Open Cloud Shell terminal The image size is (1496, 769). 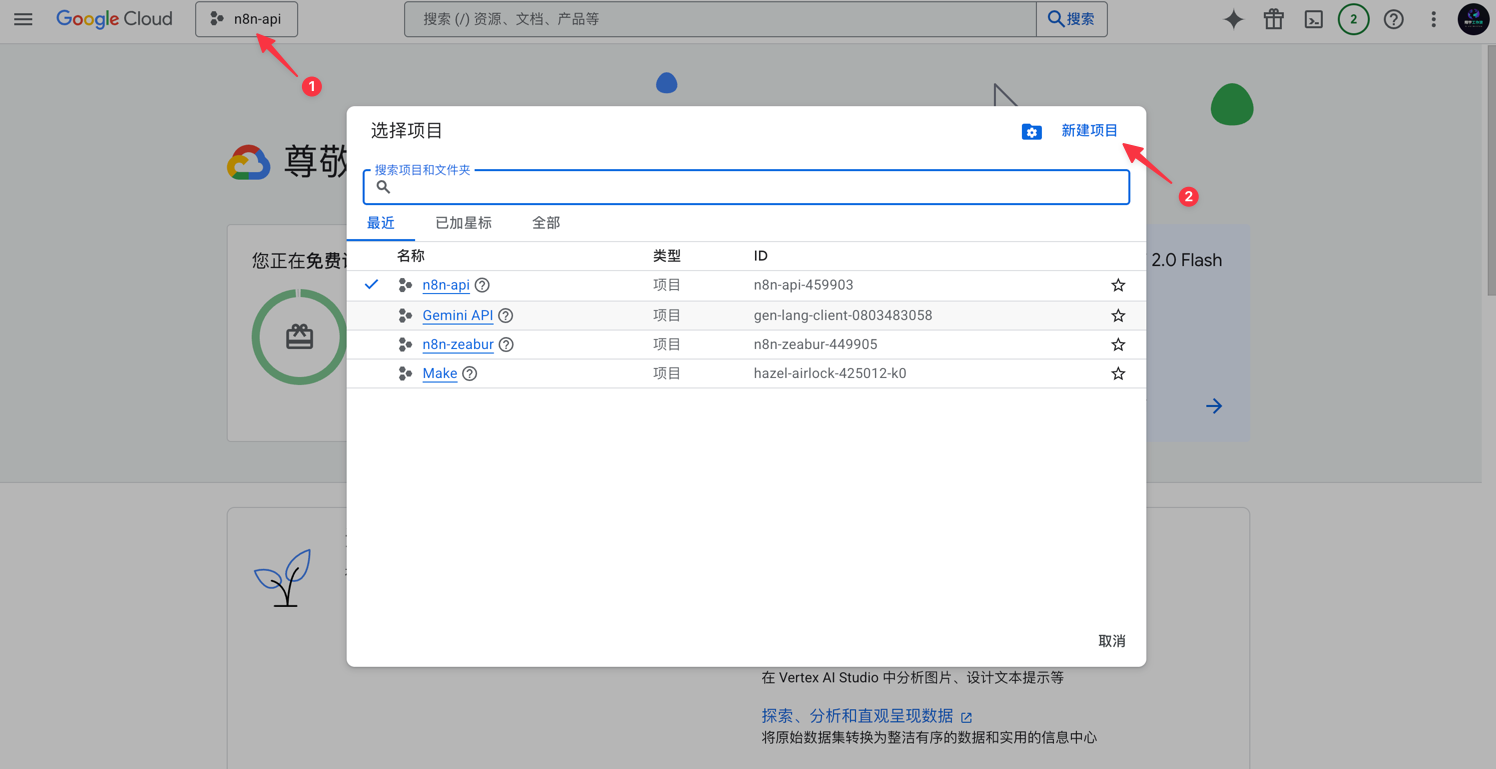point(1313,19)
